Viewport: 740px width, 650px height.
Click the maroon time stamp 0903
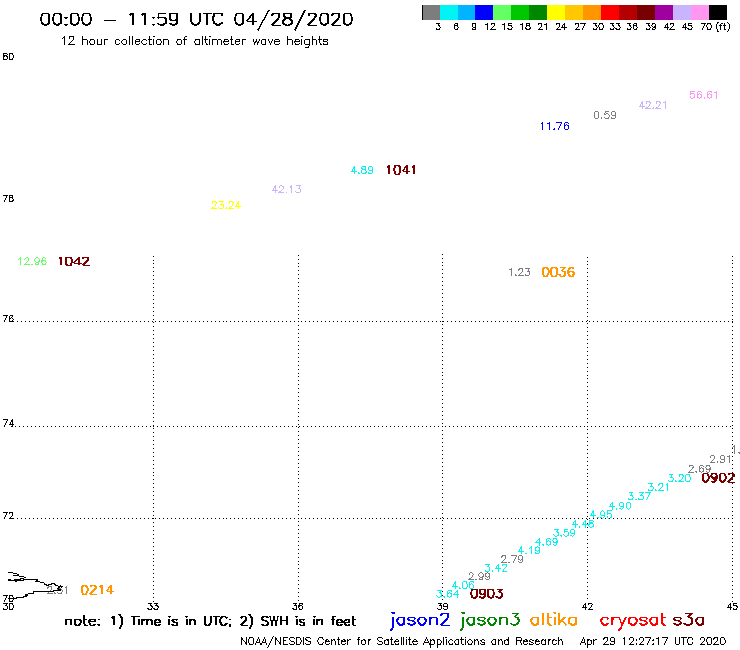coord(487,594)
